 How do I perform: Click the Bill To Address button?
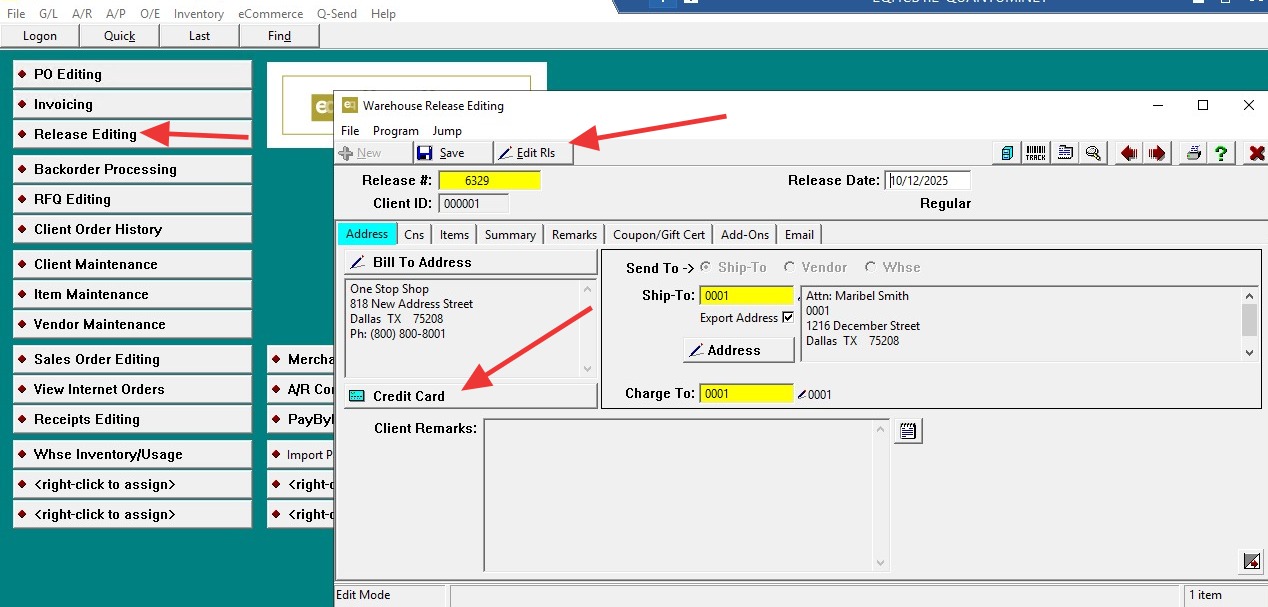[470, 262]
